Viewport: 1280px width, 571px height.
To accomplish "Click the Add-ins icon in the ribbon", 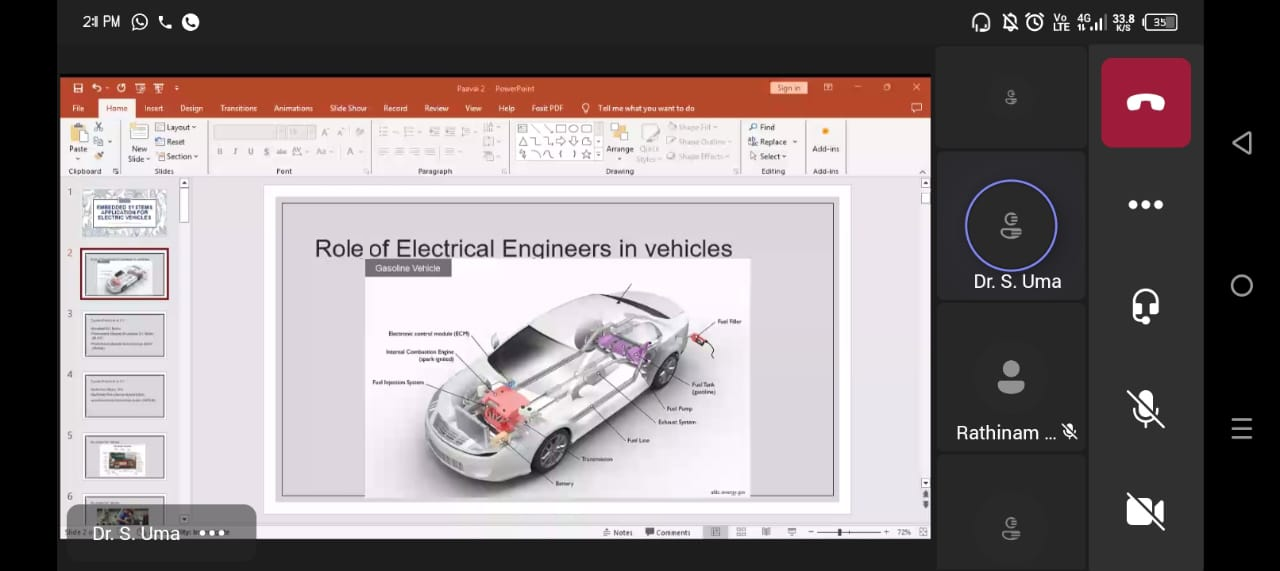I will (x=825, y=139).
